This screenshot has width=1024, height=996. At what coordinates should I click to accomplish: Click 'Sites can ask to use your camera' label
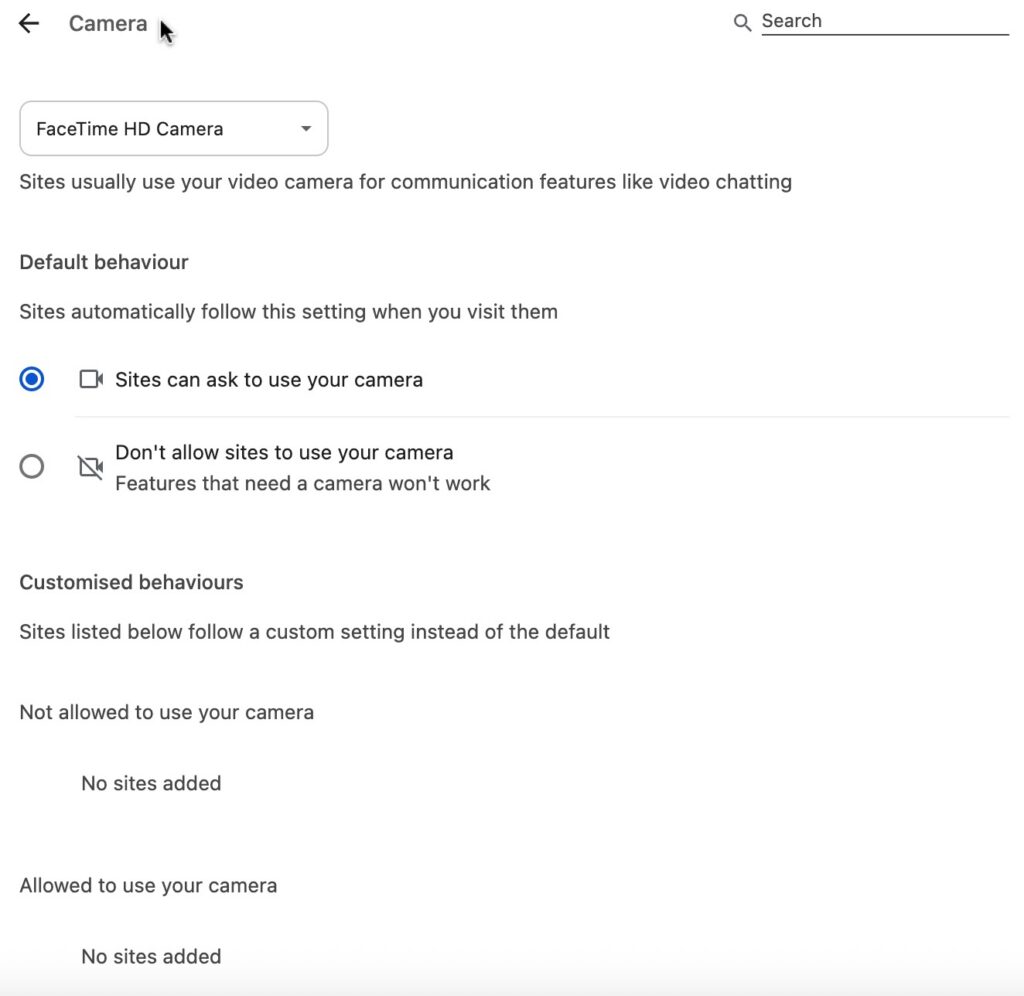click(269, 380)
